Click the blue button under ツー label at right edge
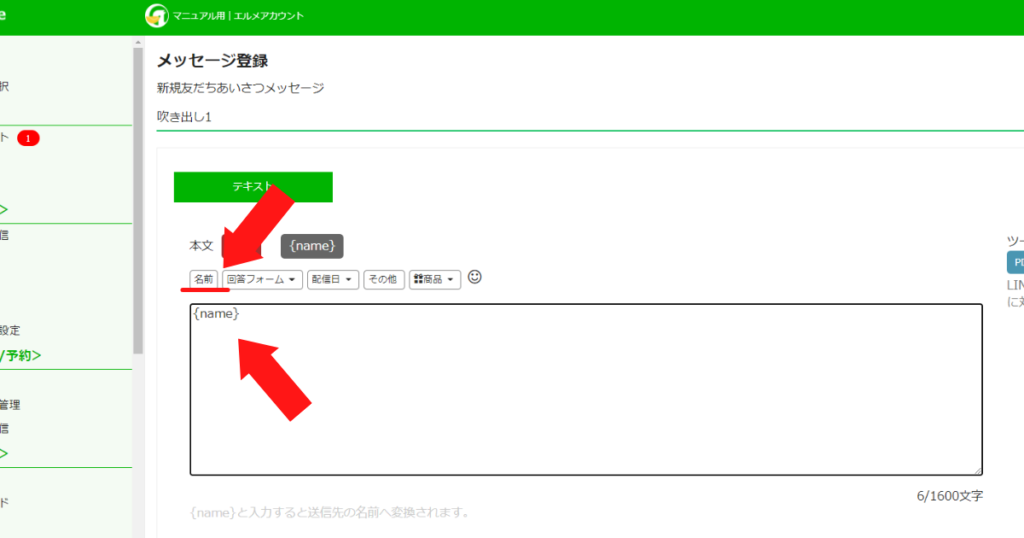 1016,262
